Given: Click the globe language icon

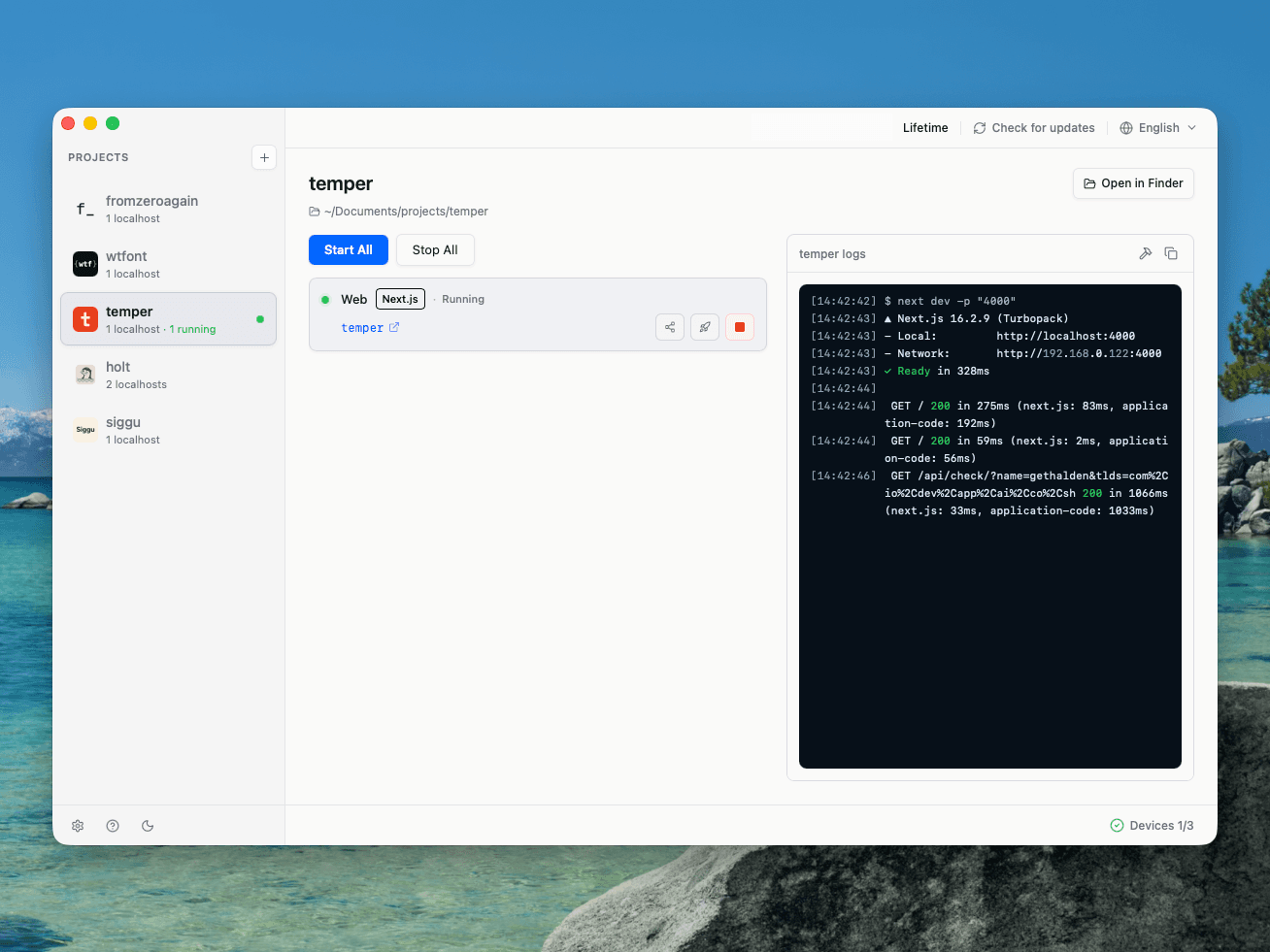Looking at the screenshot, I should point(1126,128).
